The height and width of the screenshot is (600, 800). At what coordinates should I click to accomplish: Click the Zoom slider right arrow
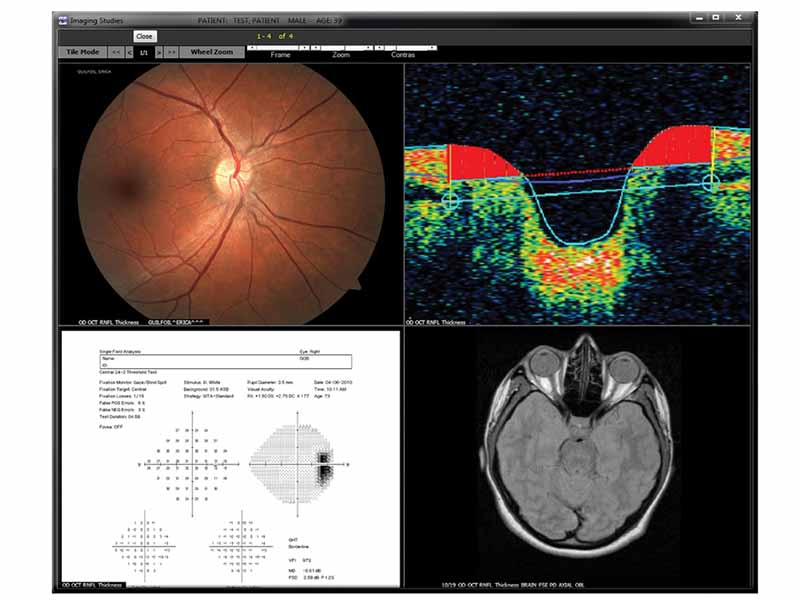367,47
